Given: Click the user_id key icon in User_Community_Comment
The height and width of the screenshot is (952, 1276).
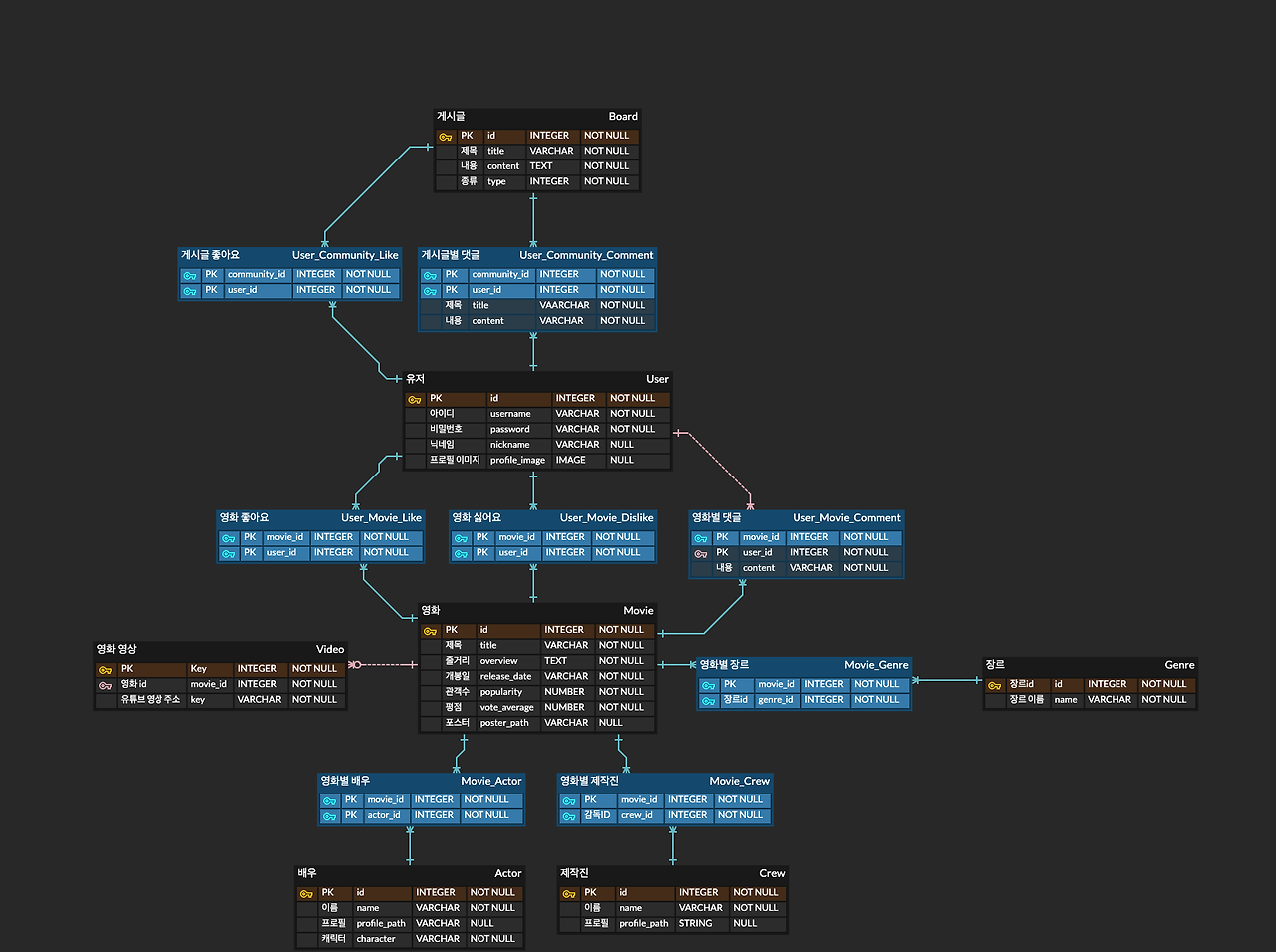Looking at the screenshot, I should (x=430, y=292).
